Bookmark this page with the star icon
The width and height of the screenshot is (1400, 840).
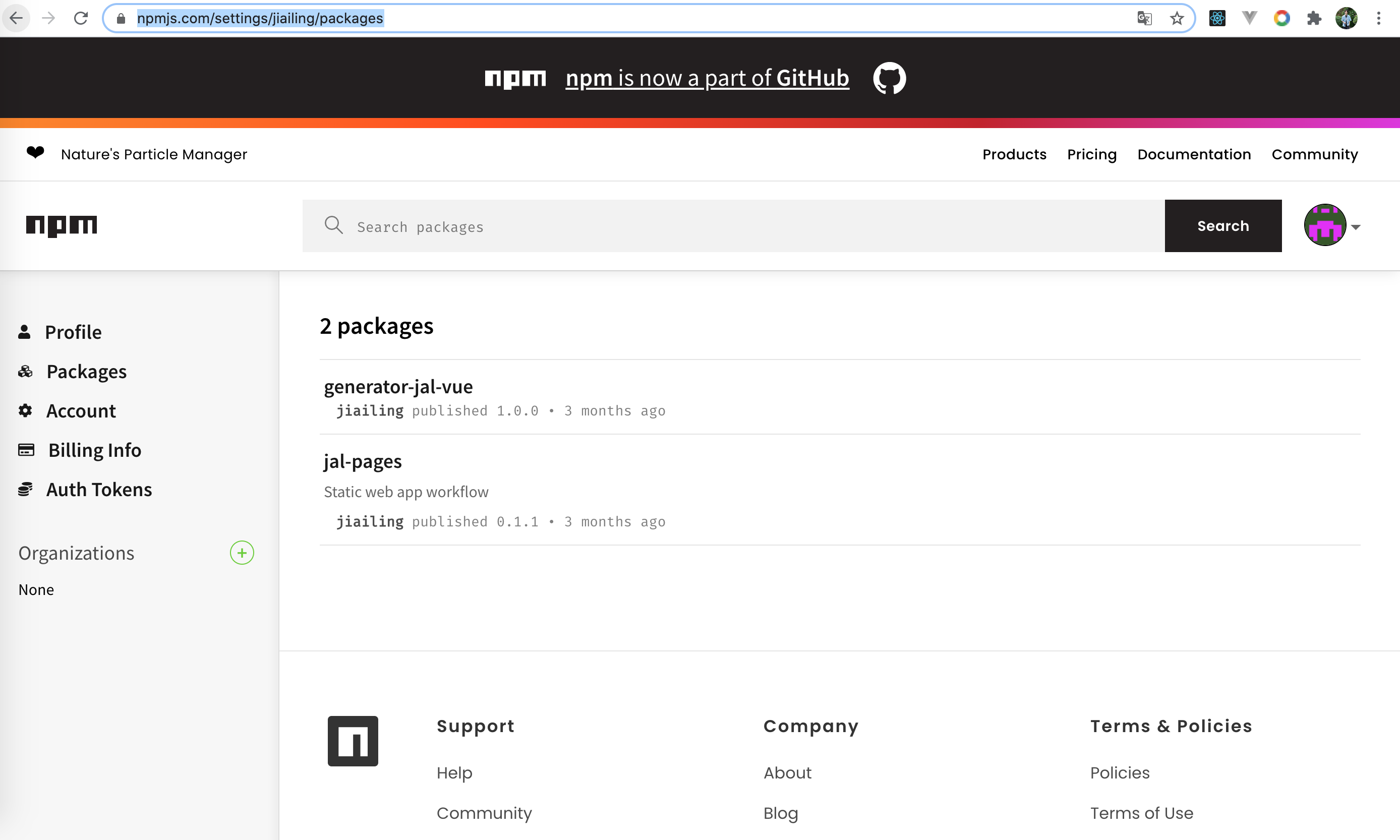coord(1177,18)
